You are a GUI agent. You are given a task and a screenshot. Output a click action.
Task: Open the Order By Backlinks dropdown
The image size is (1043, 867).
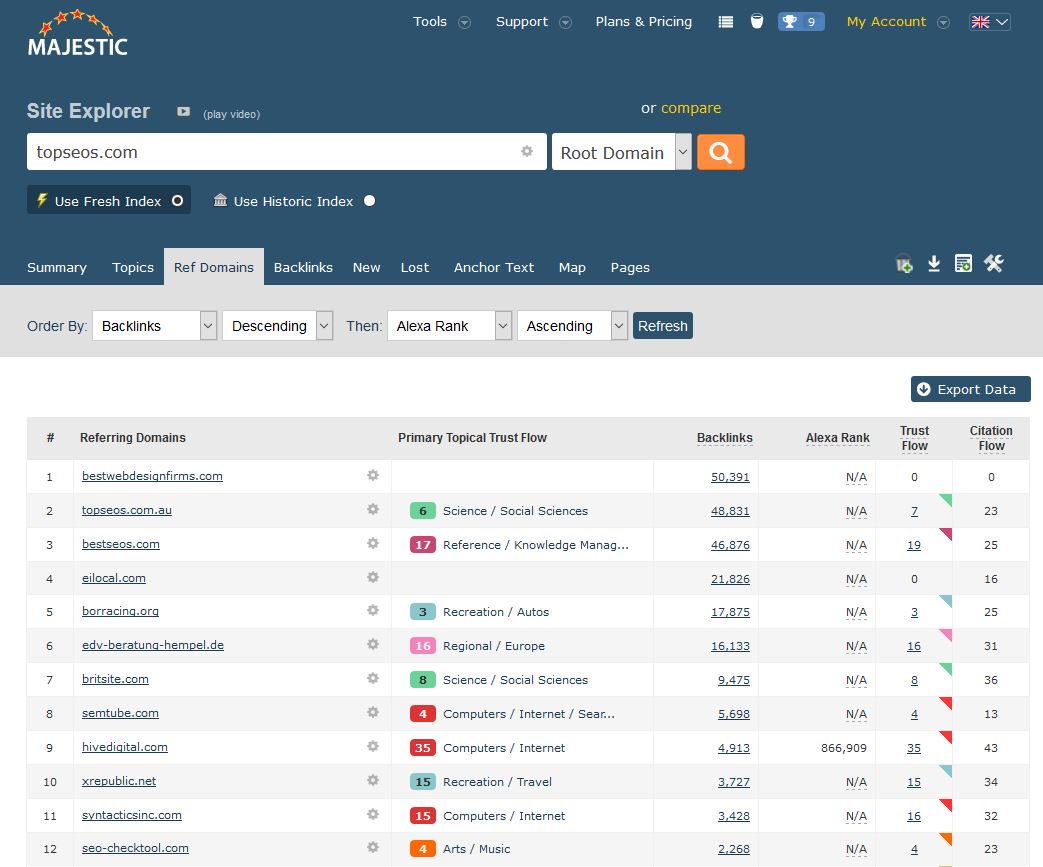pos(155,325)
